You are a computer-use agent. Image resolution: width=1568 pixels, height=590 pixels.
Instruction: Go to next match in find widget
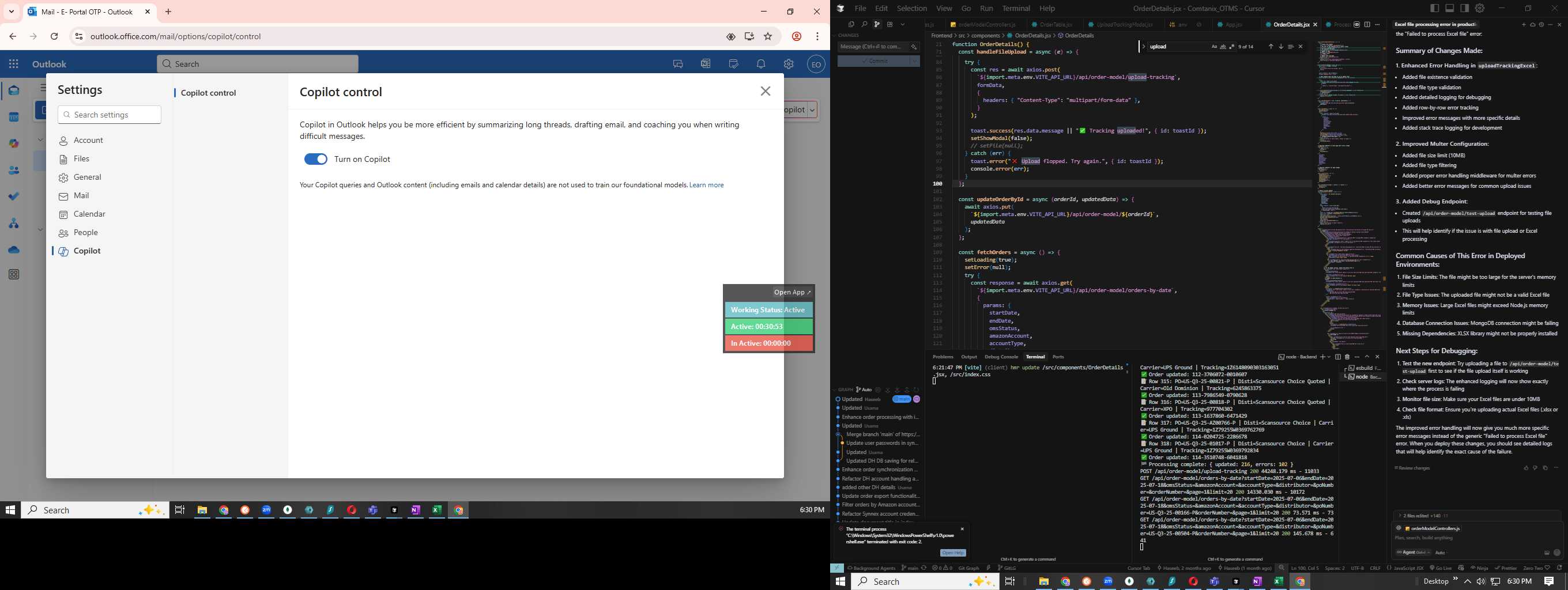(x=1281, y=47)
